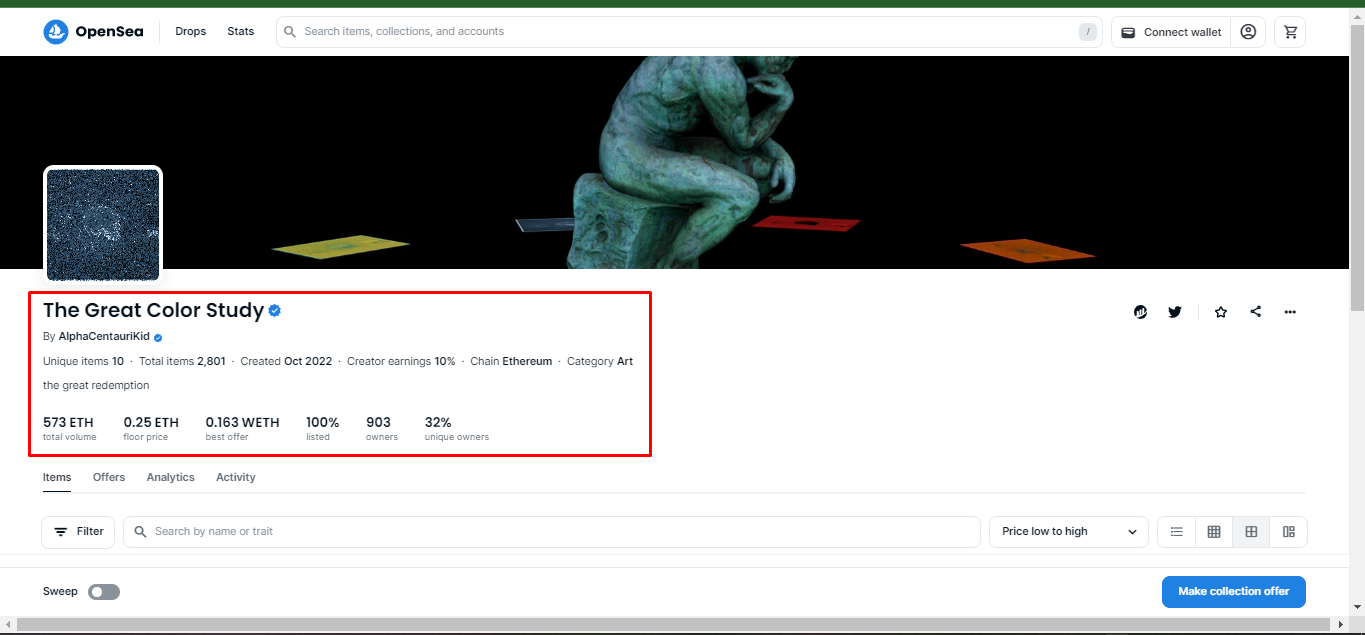This screenshot has width=1365, height=635.
Task: Open the account profile icon
Action: 1248,32
